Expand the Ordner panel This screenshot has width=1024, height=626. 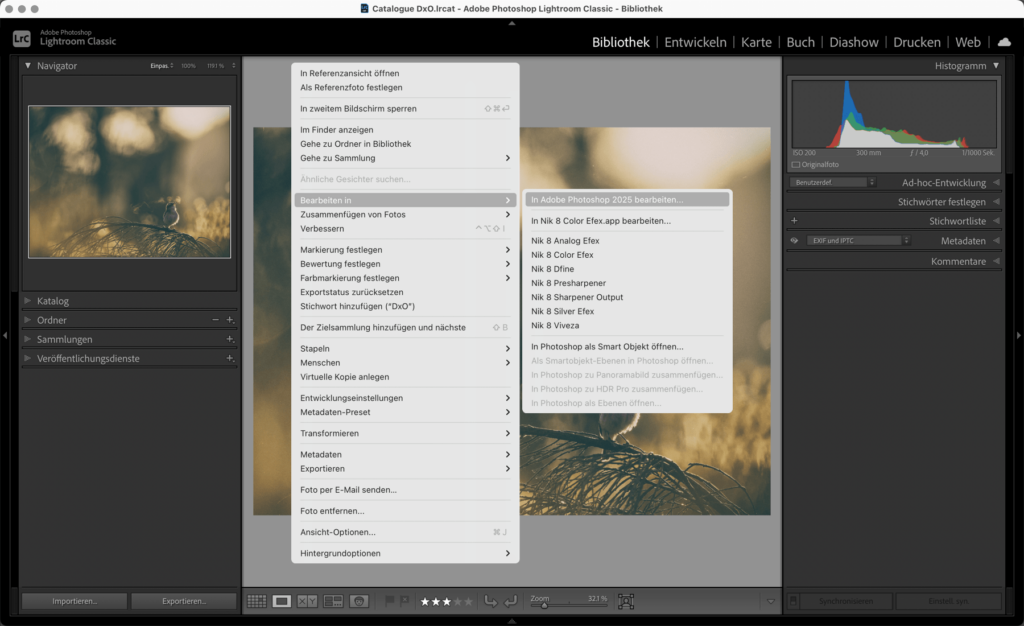[27, 320]
